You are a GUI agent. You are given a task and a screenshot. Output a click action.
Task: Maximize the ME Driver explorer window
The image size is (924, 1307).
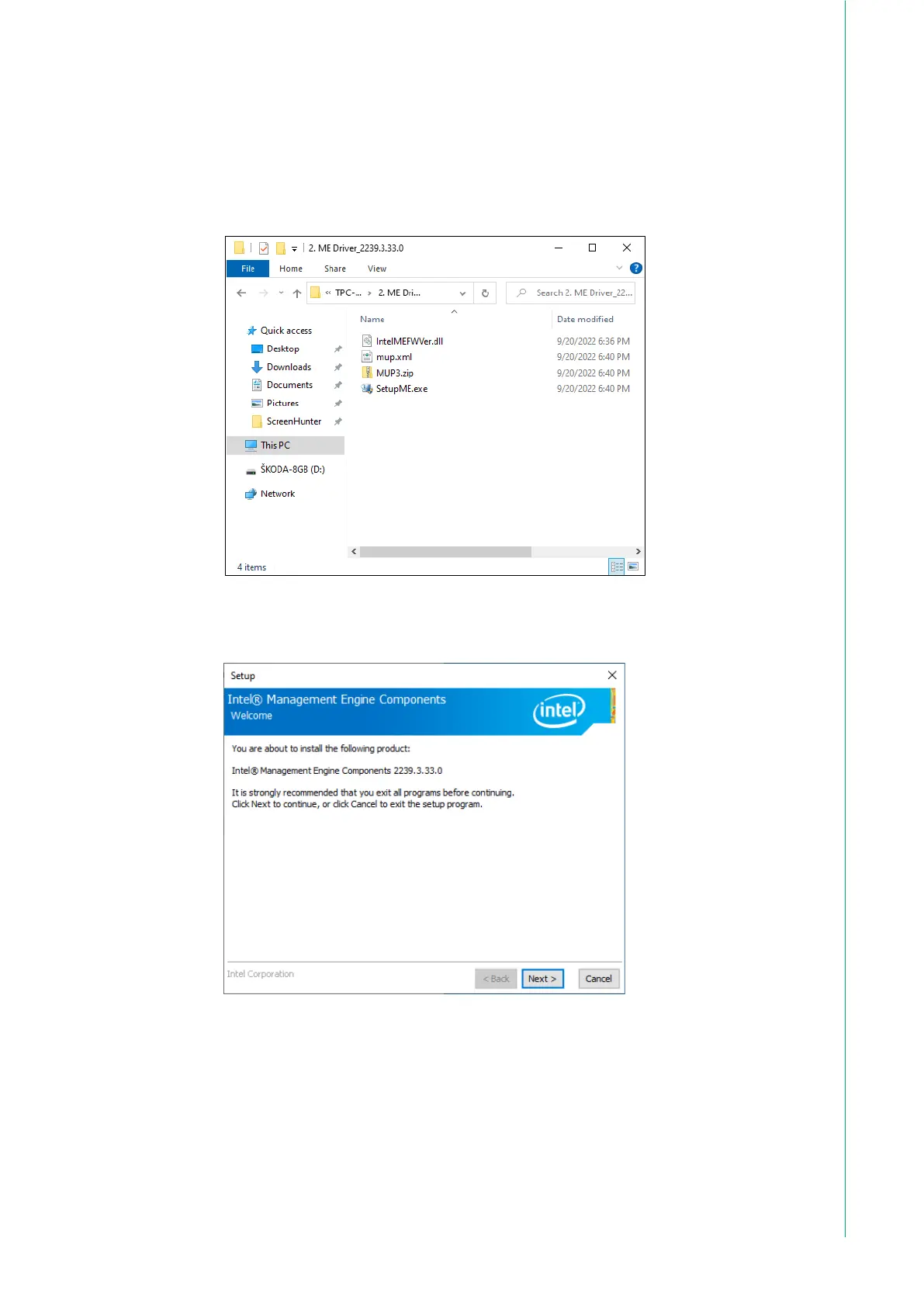coord(592,248)
